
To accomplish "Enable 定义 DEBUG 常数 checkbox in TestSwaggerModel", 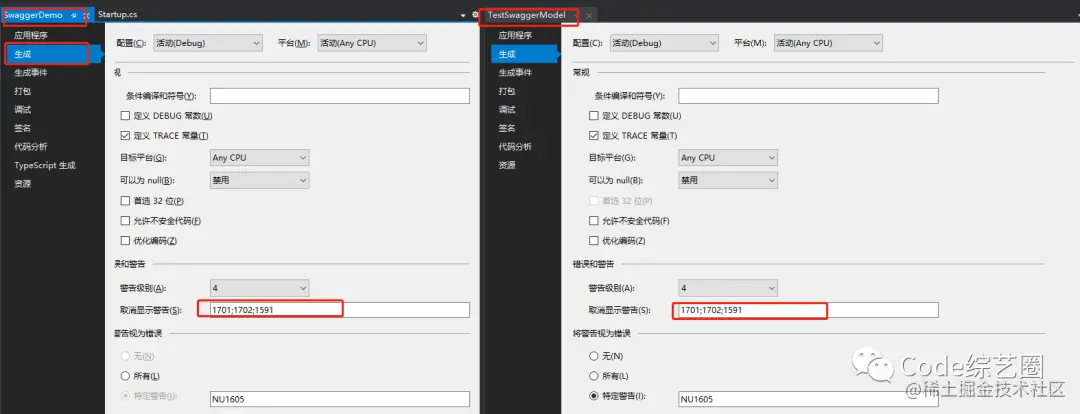I will (x=594, y=116).
